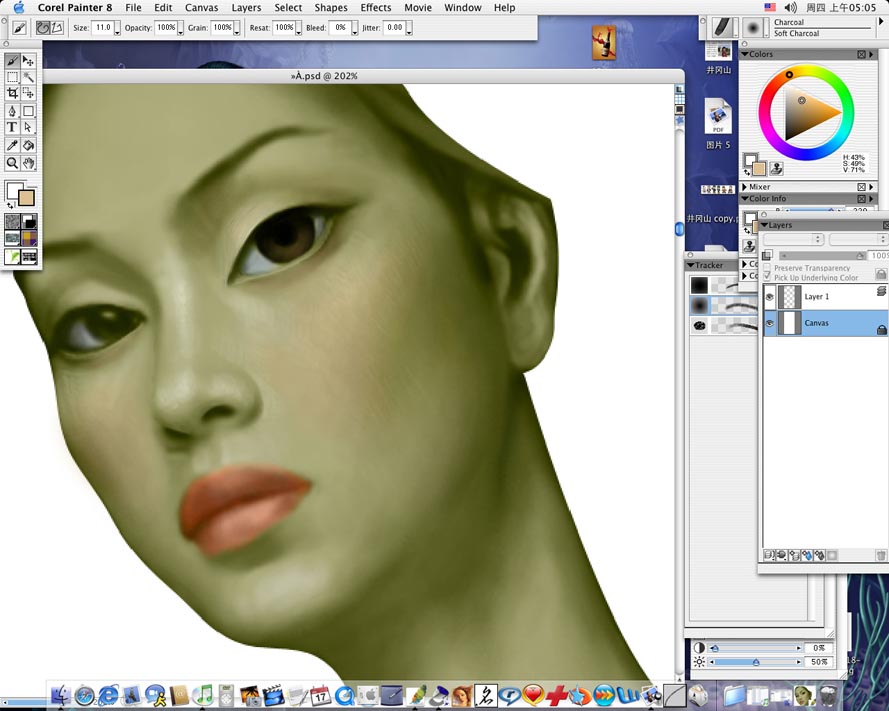Open the Colors palette options menu arrow
The width and height of the screenshot is (889, 711).
[x=871, y=54]
